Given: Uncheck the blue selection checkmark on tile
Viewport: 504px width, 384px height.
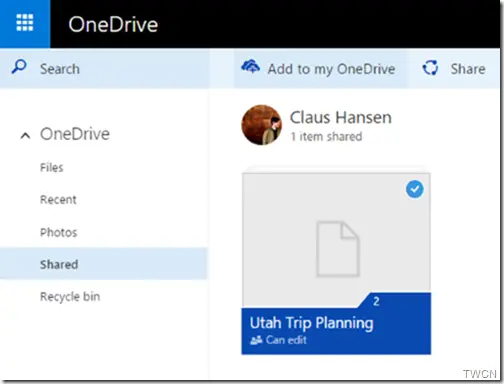Looking at the screenshot, I should click(415, 189).
